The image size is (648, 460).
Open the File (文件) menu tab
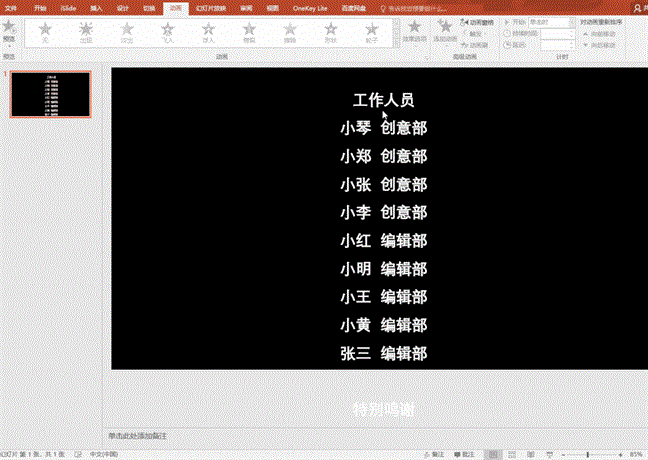pyautogui.click(x=11, y=6)
